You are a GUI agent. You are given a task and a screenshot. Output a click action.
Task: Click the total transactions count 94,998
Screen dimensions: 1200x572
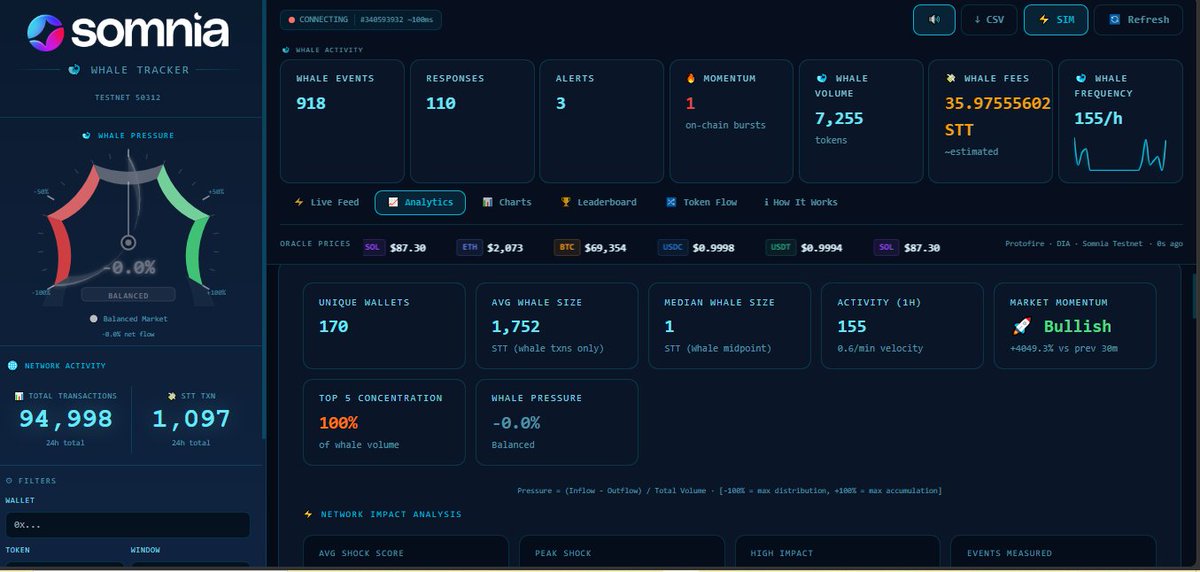tap(66, 419)
